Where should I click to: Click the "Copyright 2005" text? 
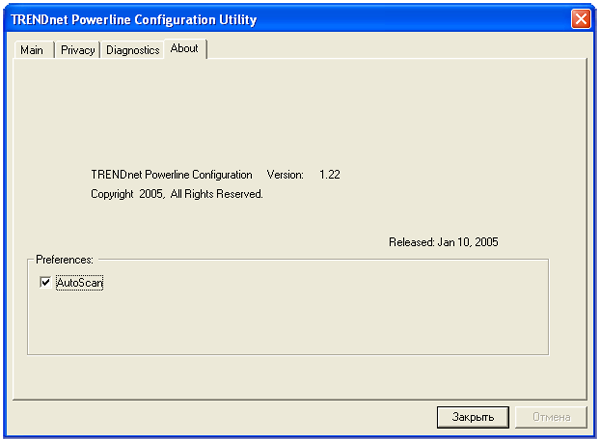(127, 194)
